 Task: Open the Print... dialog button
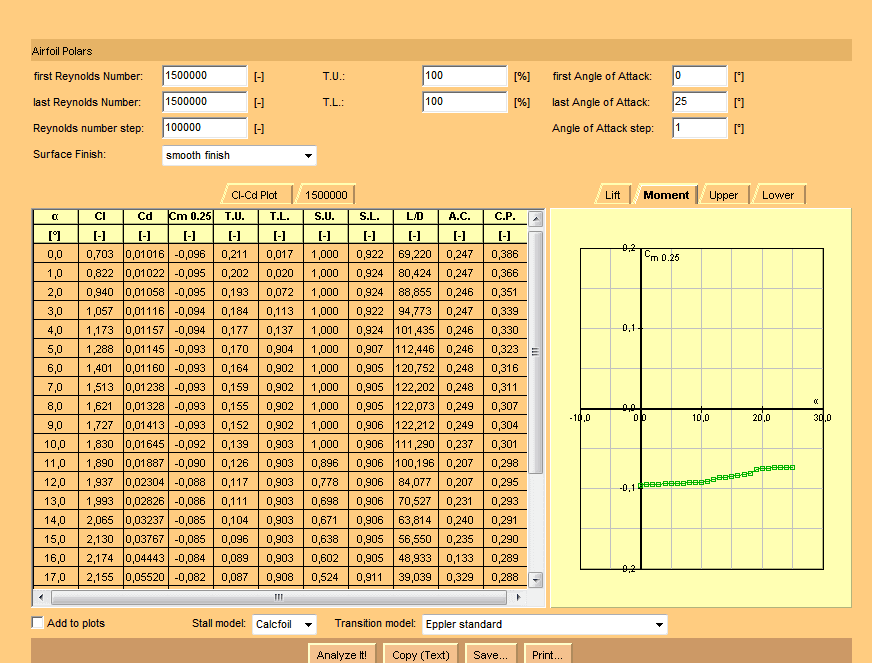(x=547, y=655)
